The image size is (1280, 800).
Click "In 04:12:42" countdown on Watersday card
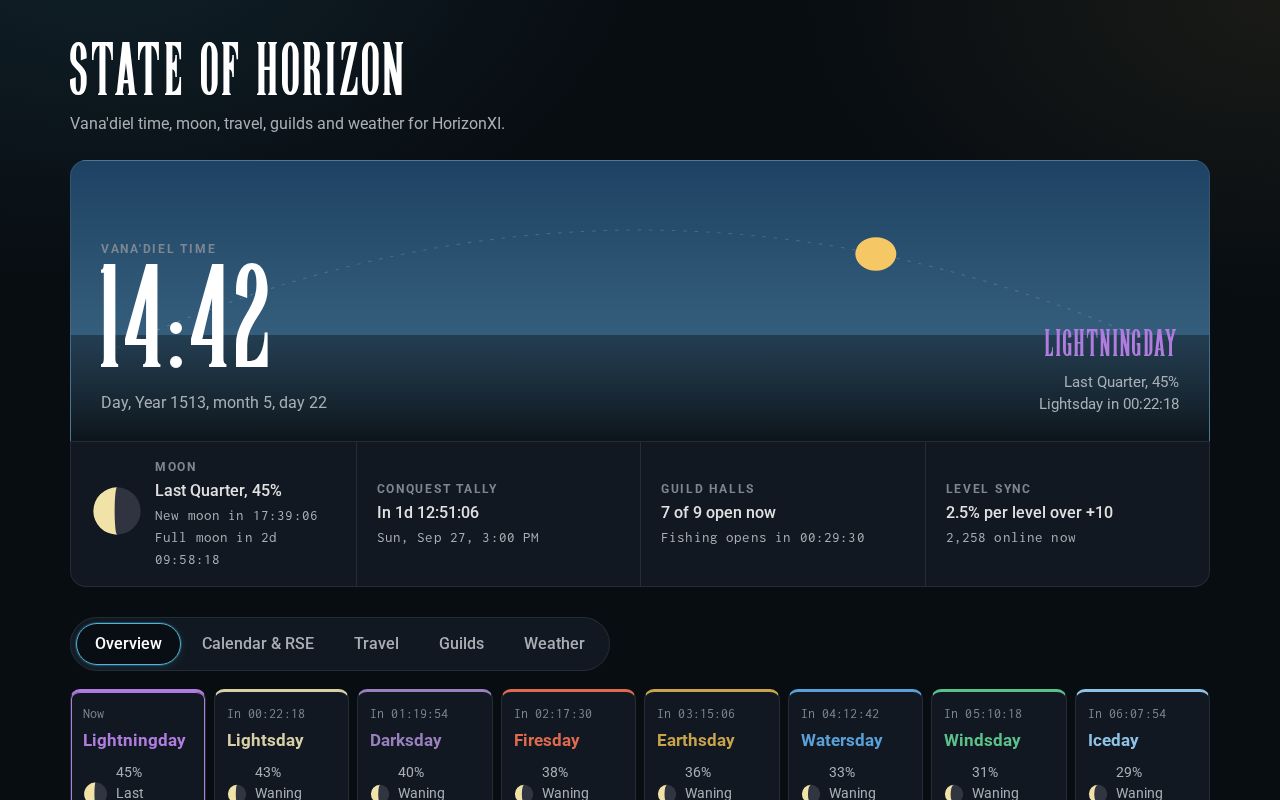[x=840, y=714]
